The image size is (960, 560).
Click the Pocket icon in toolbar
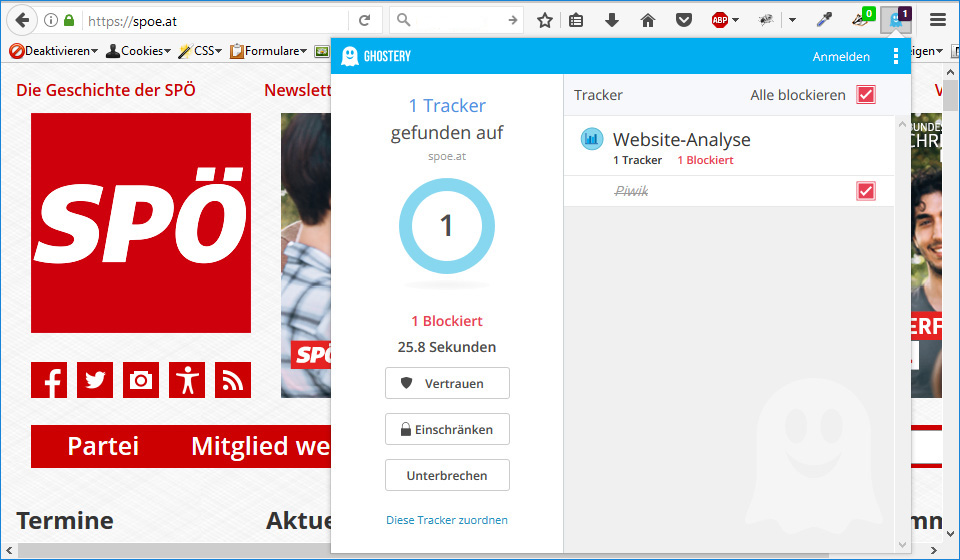pyautogui.click(x=684, y=20)
